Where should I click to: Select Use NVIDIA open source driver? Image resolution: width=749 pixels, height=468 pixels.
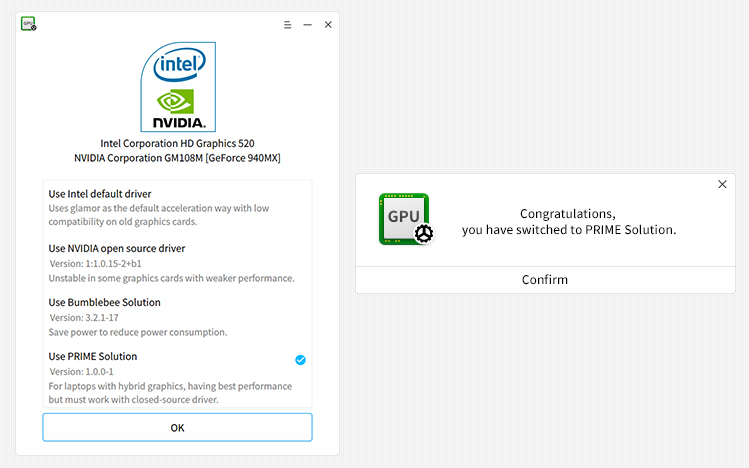tap(177, 263)
